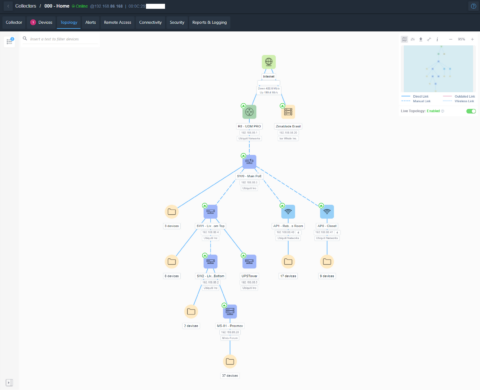Click the Internet globe node

[x=269, y=62]
